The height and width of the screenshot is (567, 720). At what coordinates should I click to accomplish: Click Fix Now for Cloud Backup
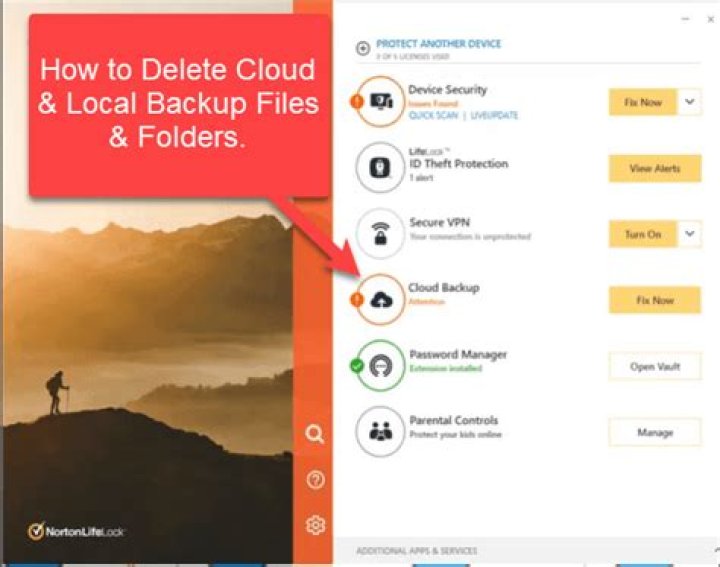655,300
